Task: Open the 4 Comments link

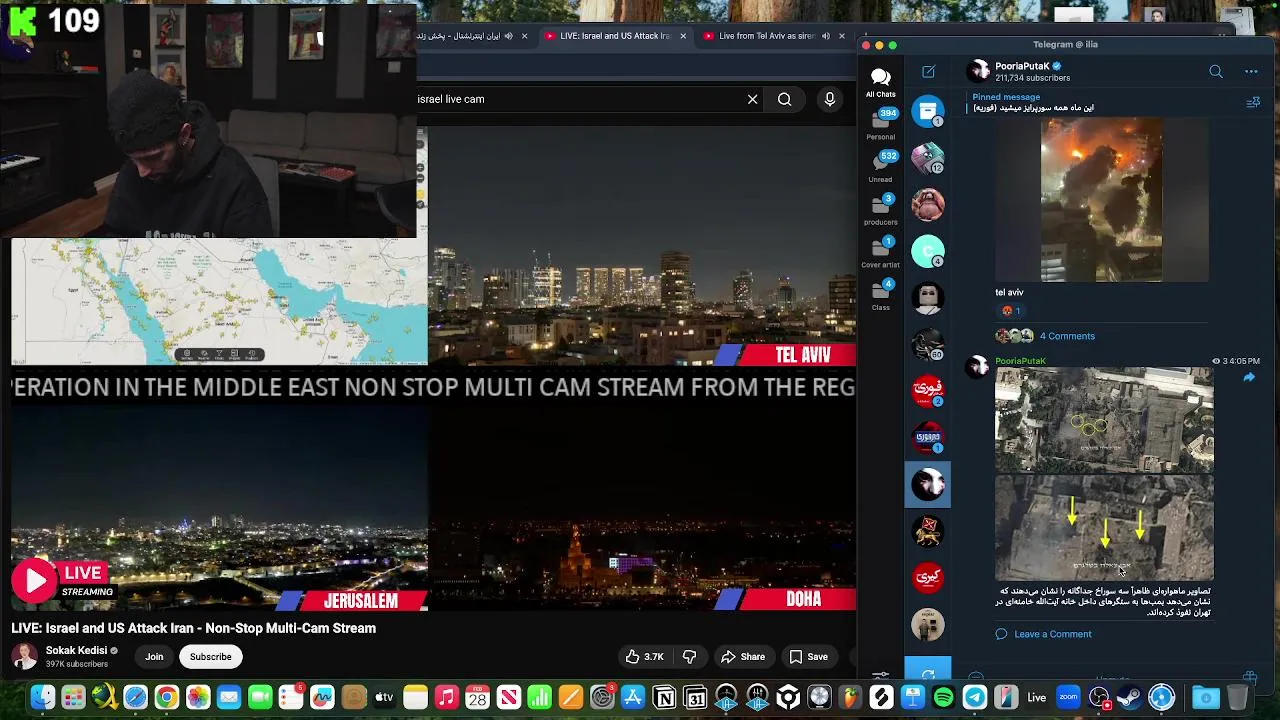Action: (x=1067, y=336)
